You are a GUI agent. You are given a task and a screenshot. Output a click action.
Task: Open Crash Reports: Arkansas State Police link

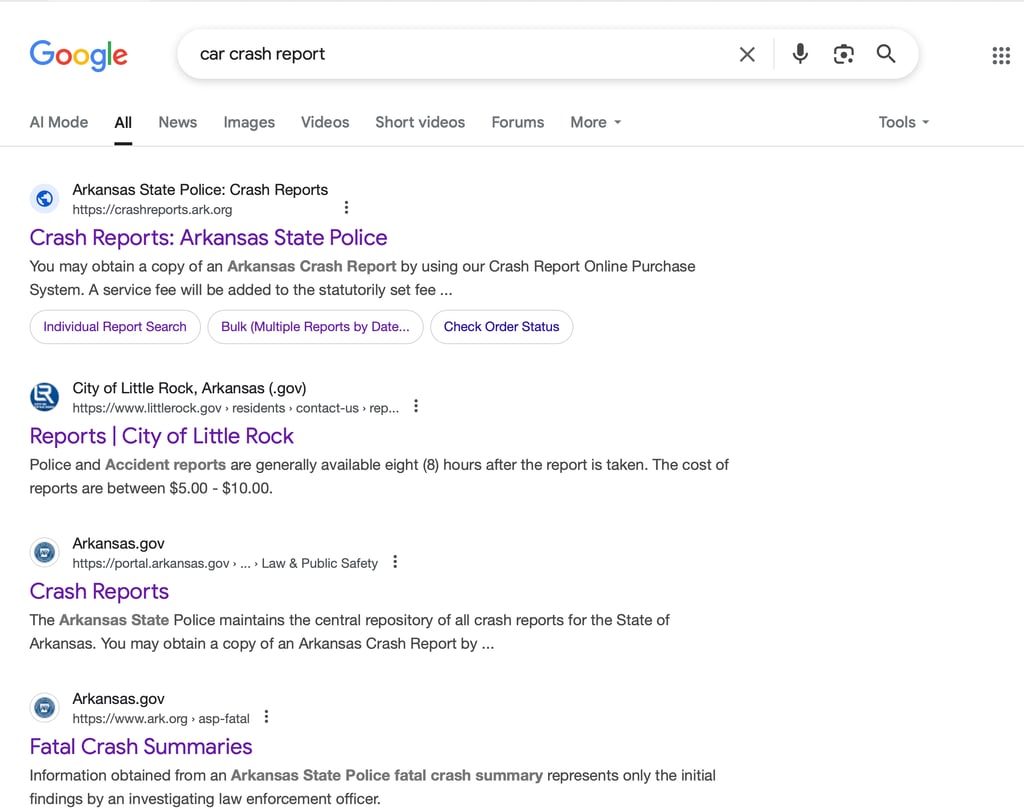coord(208,238)
